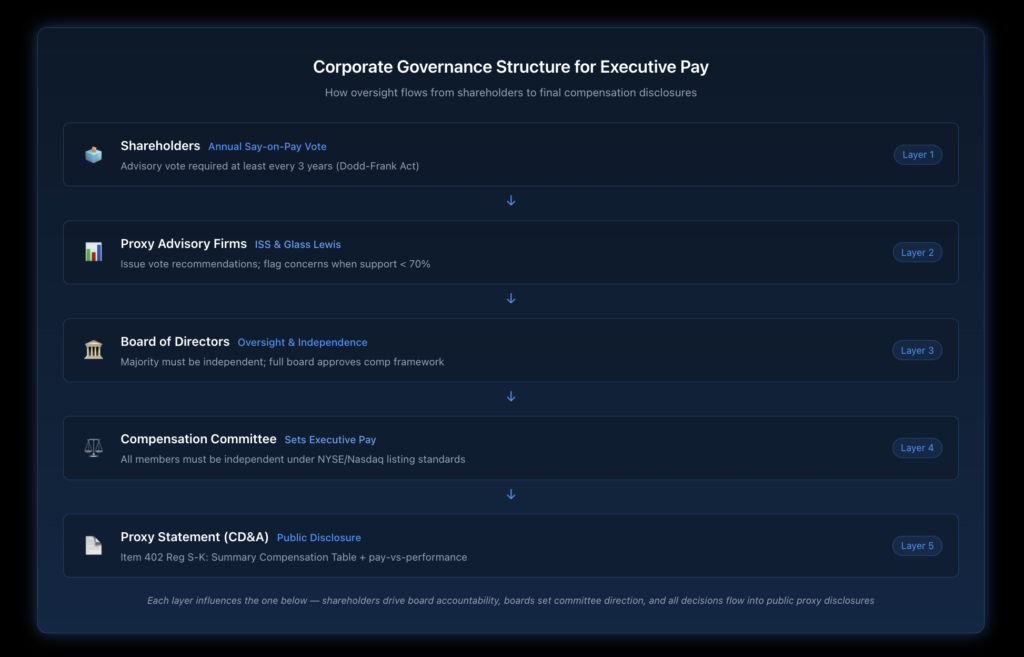Expand the Compensation Committee card
This screenshot has height=657, width=1024.
click(x=511, y=447)
